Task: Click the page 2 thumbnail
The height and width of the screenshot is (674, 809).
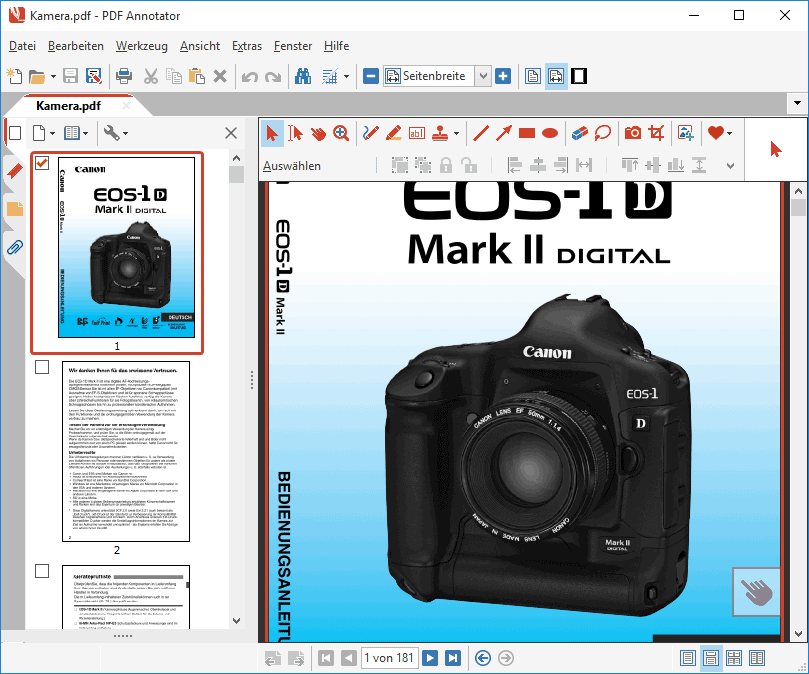Action: pos(126,452)
